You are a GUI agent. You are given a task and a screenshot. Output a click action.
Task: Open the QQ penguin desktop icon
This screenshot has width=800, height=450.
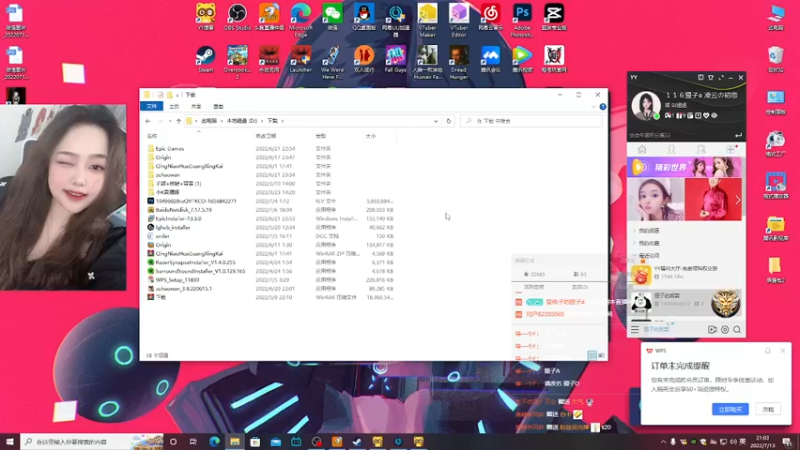point(364,17)
